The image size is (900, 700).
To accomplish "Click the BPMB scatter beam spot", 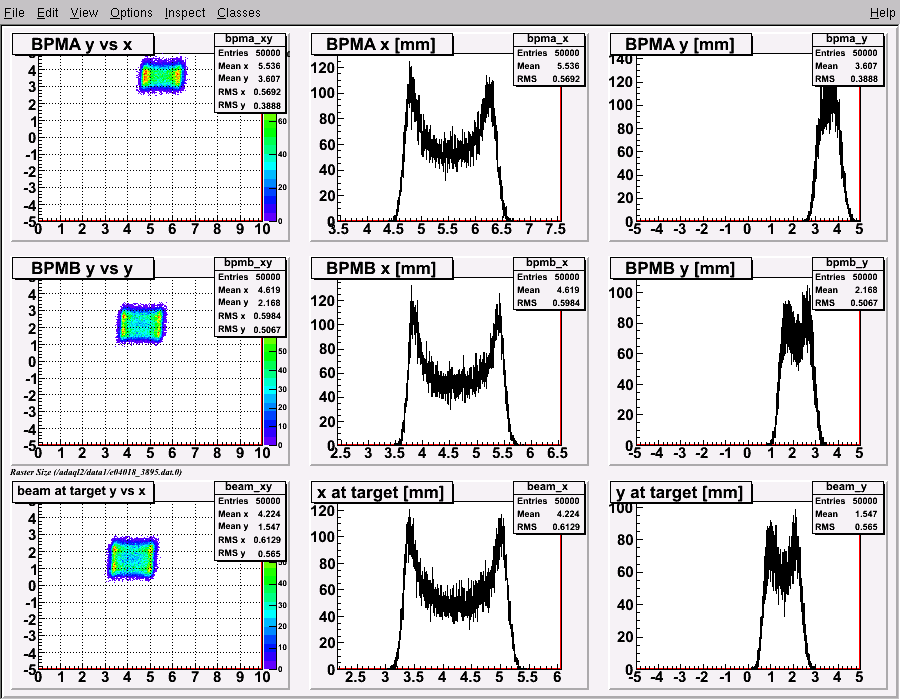I will coord(141,324).
